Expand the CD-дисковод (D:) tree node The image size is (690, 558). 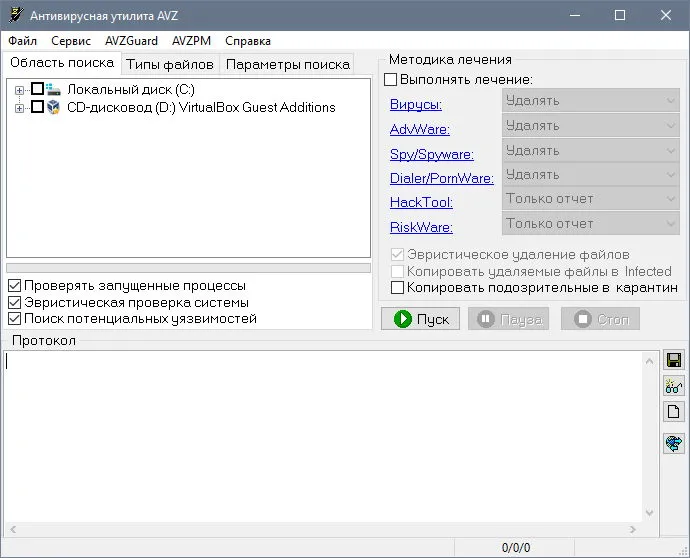(19, 108)
